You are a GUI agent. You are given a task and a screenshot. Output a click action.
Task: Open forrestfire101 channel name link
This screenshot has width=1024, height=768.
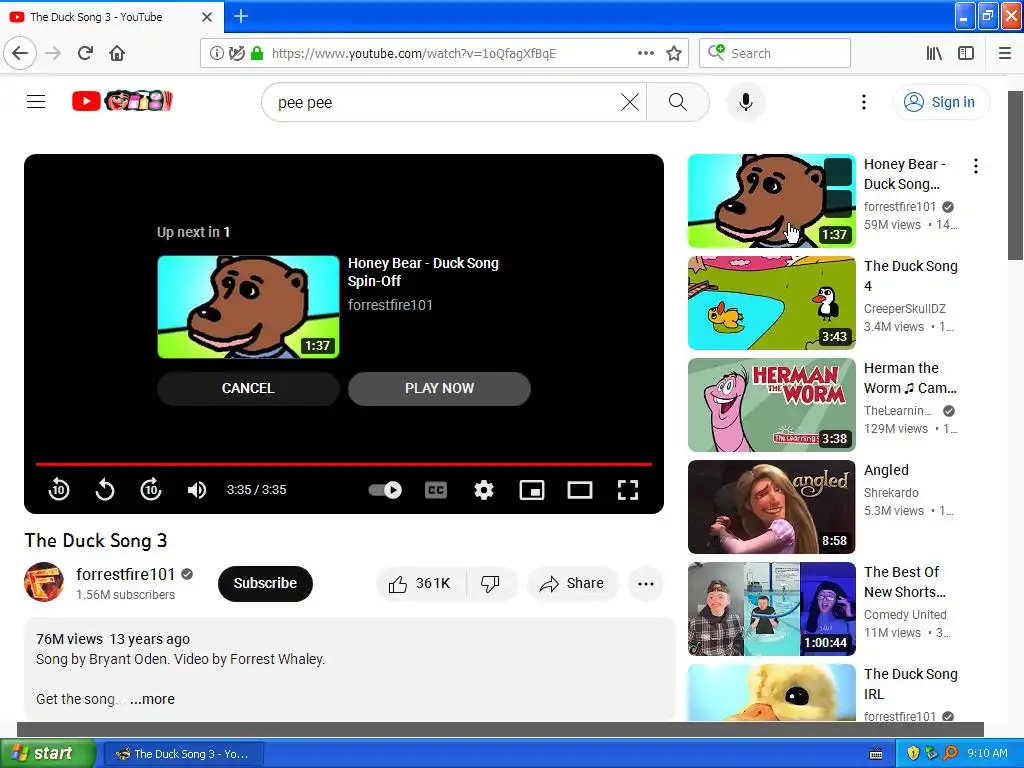tap(125, 574)
